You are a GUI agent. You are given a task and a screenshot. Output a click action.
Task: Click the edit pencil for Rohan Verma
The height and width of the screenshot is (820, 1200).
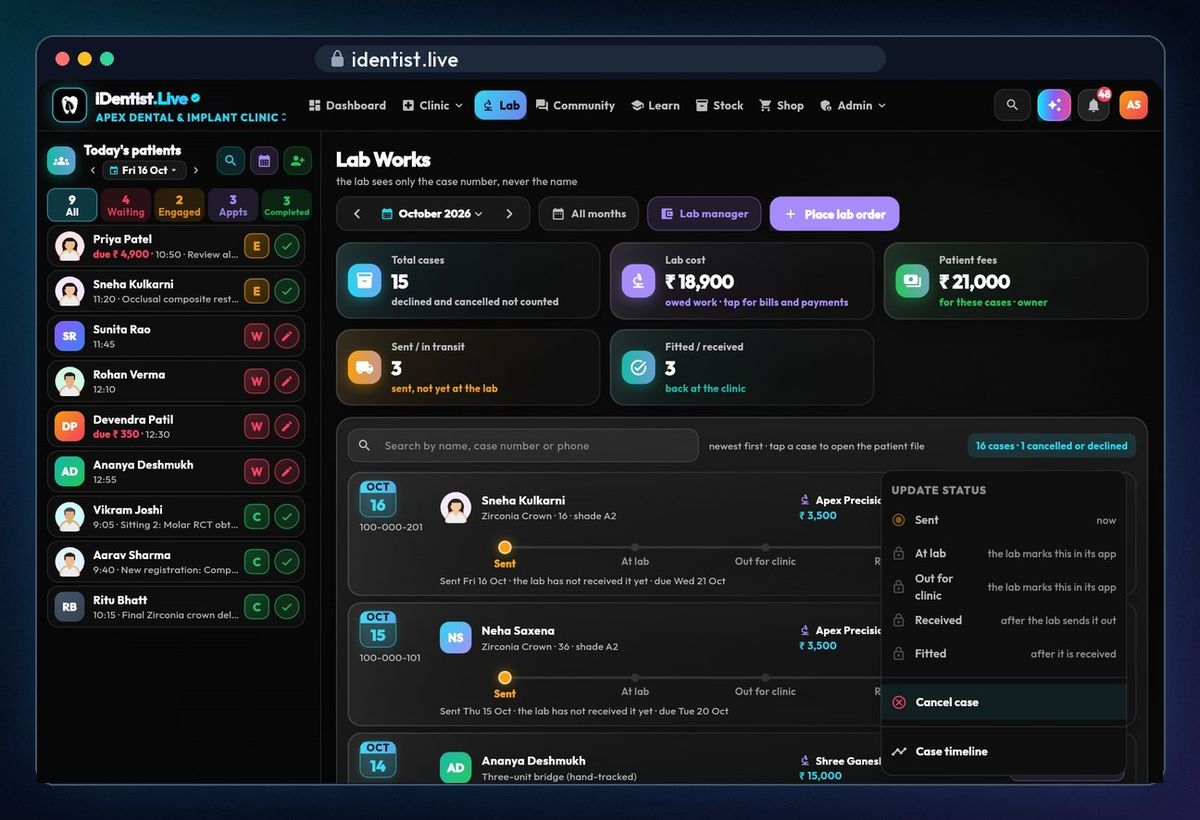pyautogui.click(x=287, y=381)
